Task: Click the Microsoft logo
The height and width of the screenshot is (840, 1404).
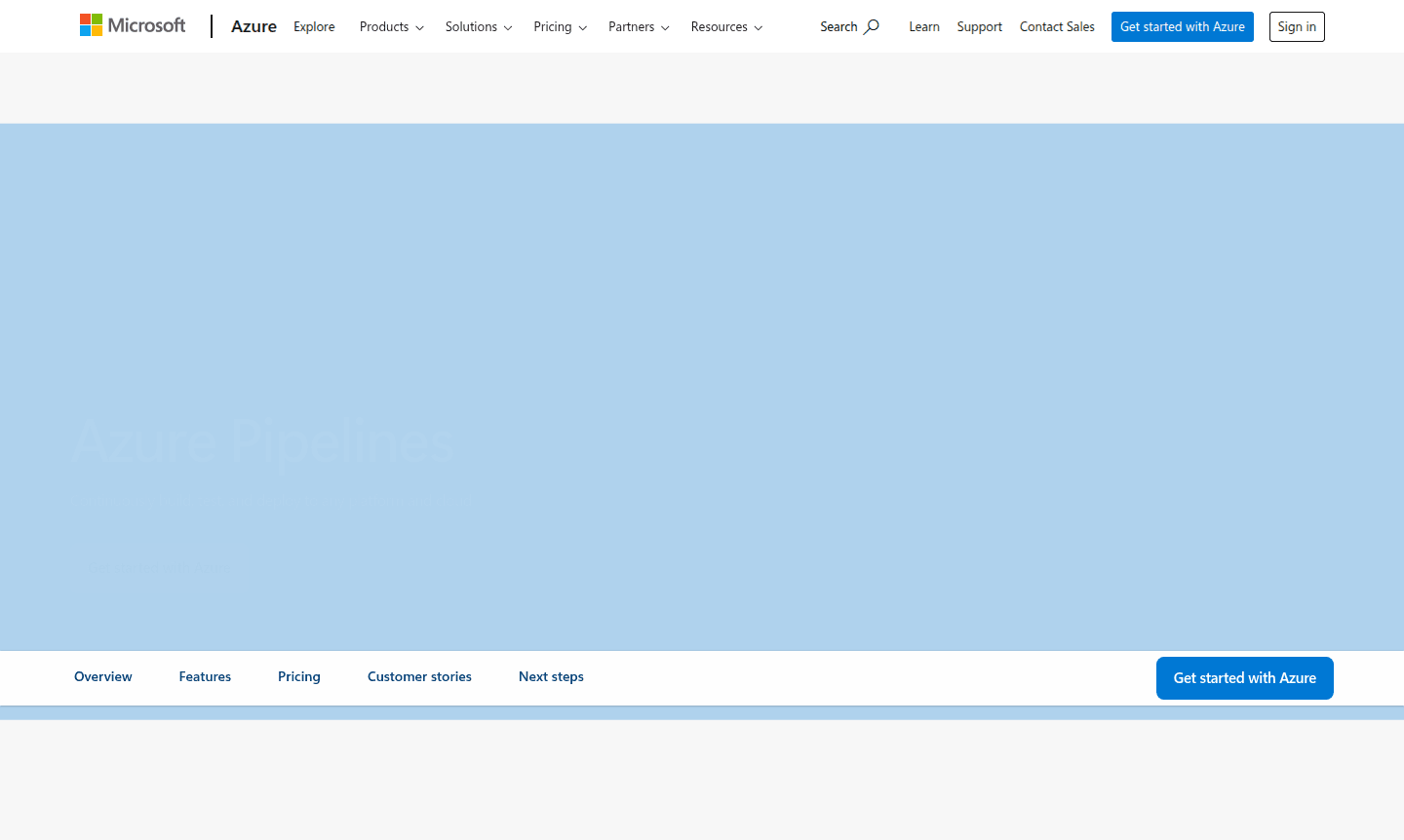Action: (132, 24)
